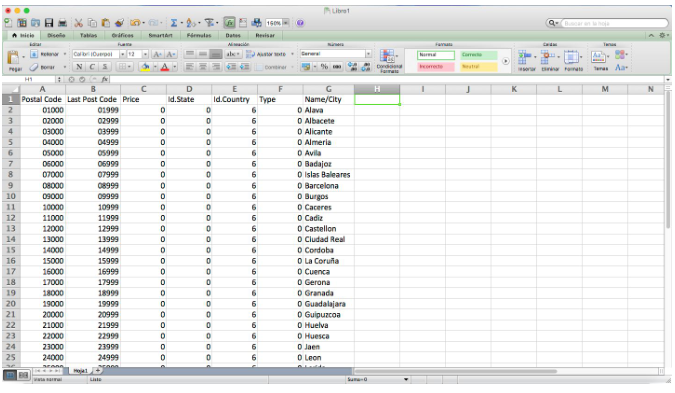Add a new sheet with plus button

pos(98,370)
